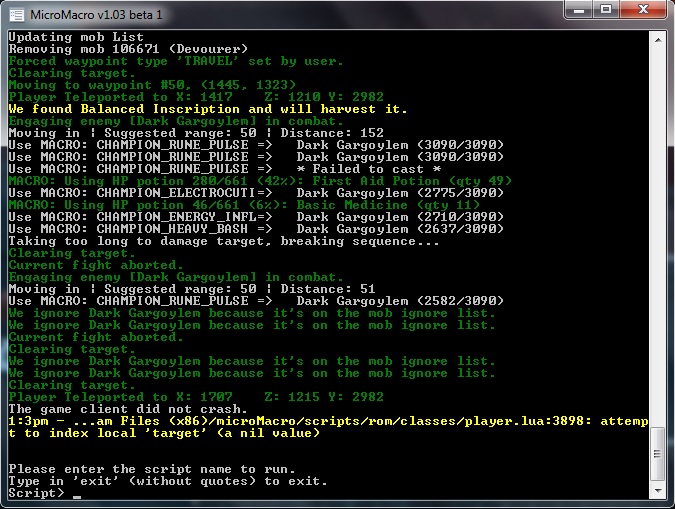
Task: Click 'Taking too long to damage target' line
Action: coord(224,241)
